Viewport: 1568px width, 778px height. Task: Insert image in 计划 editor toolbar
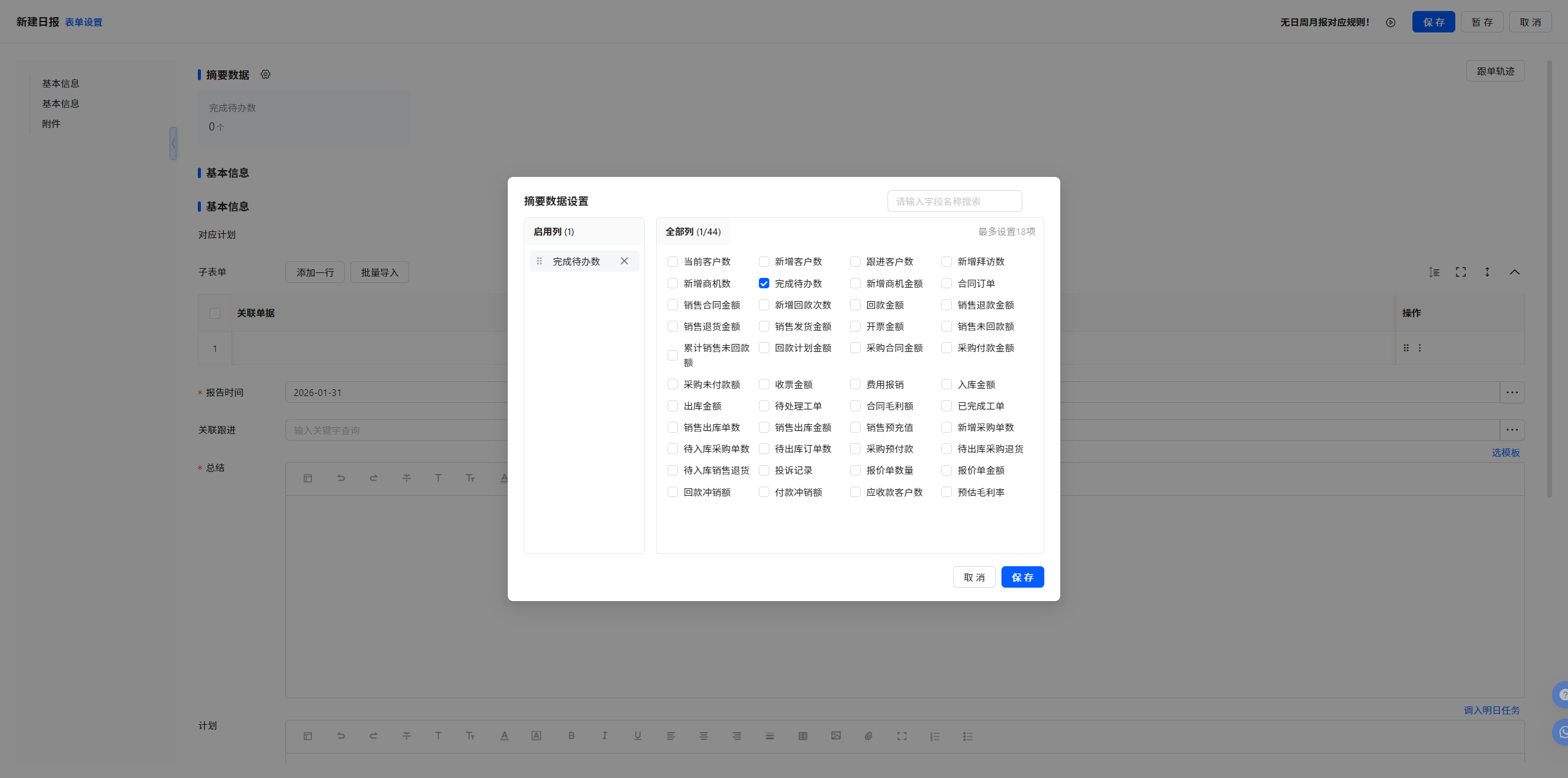tap(835, 736)
